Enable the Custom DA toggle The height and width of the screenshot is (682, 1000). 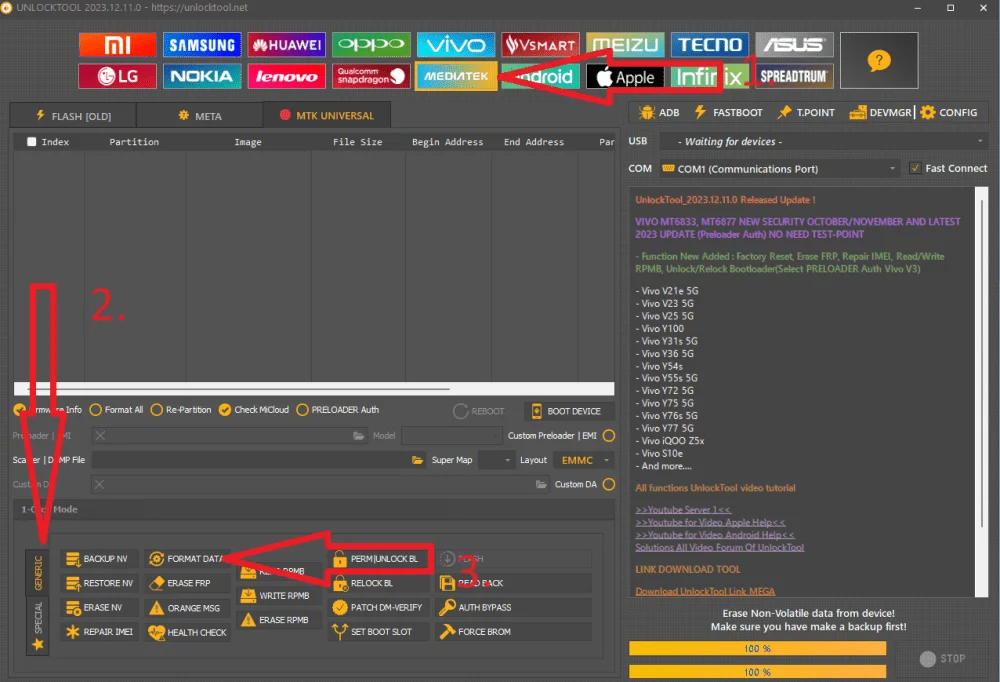tap(609, 484)
